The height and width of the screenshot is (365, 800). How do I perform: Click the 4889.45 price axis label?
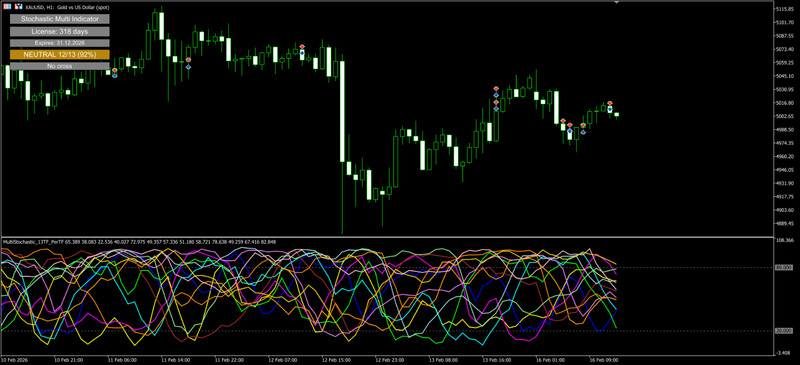coord(785,223)
